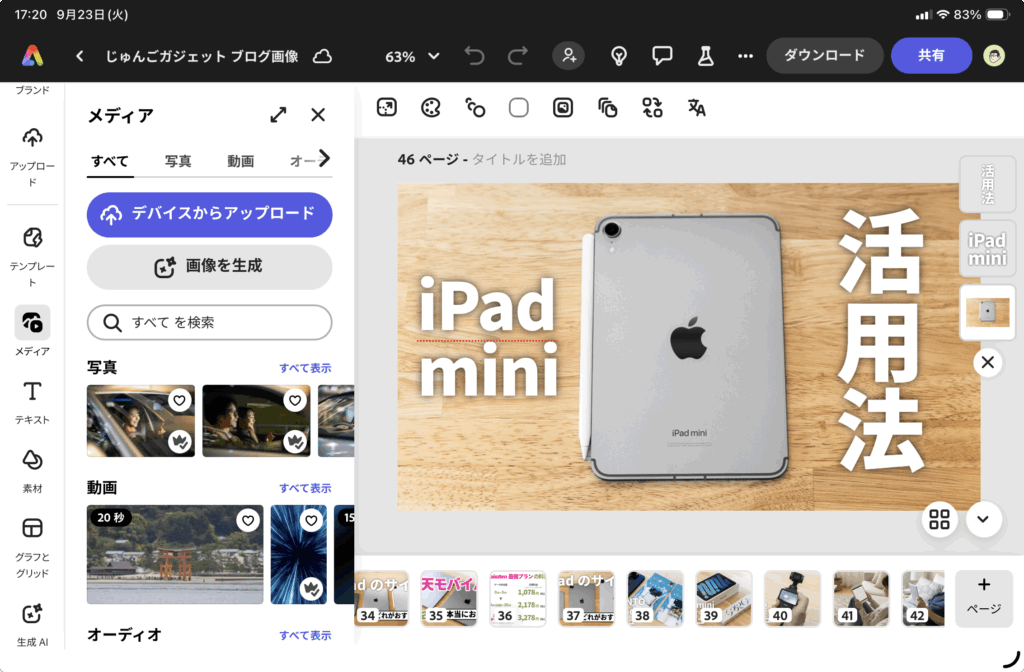Click the white background color swatch
This screenshot has width=1024, height=672.
click(518, 108)
